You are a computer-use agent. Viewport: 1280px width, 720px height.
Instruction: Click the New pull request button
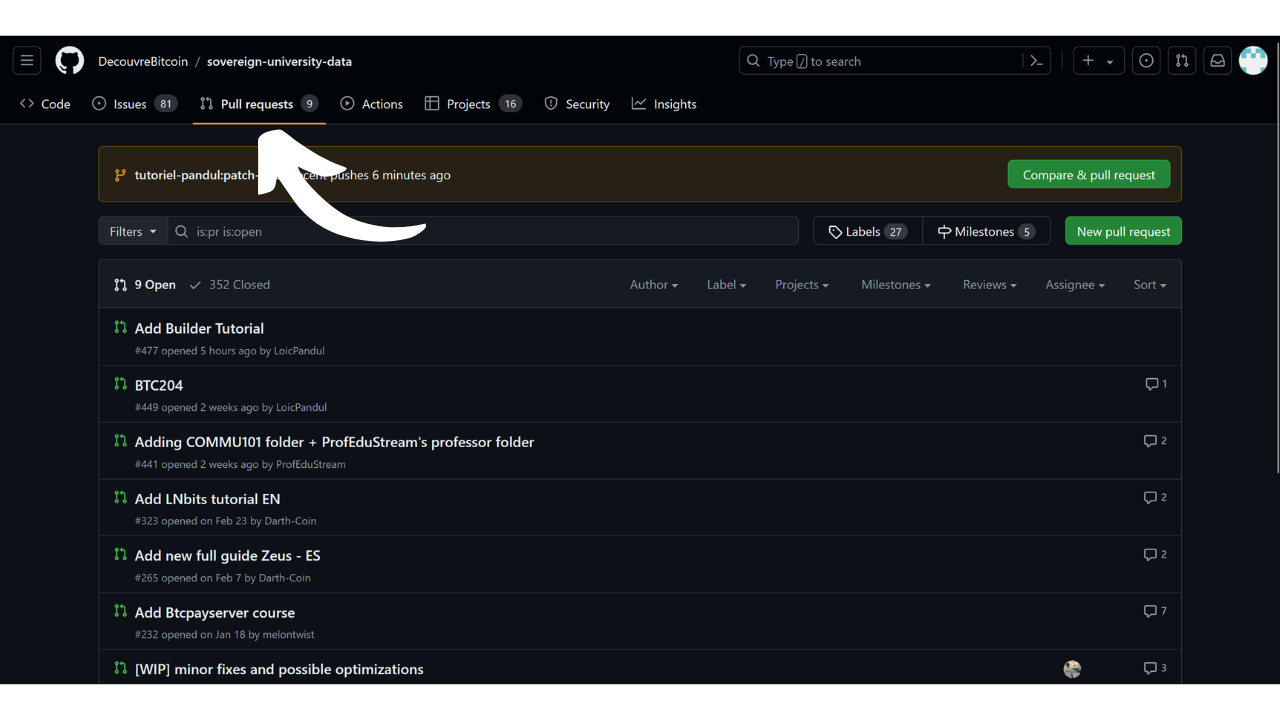click(x=1123, y=231)
